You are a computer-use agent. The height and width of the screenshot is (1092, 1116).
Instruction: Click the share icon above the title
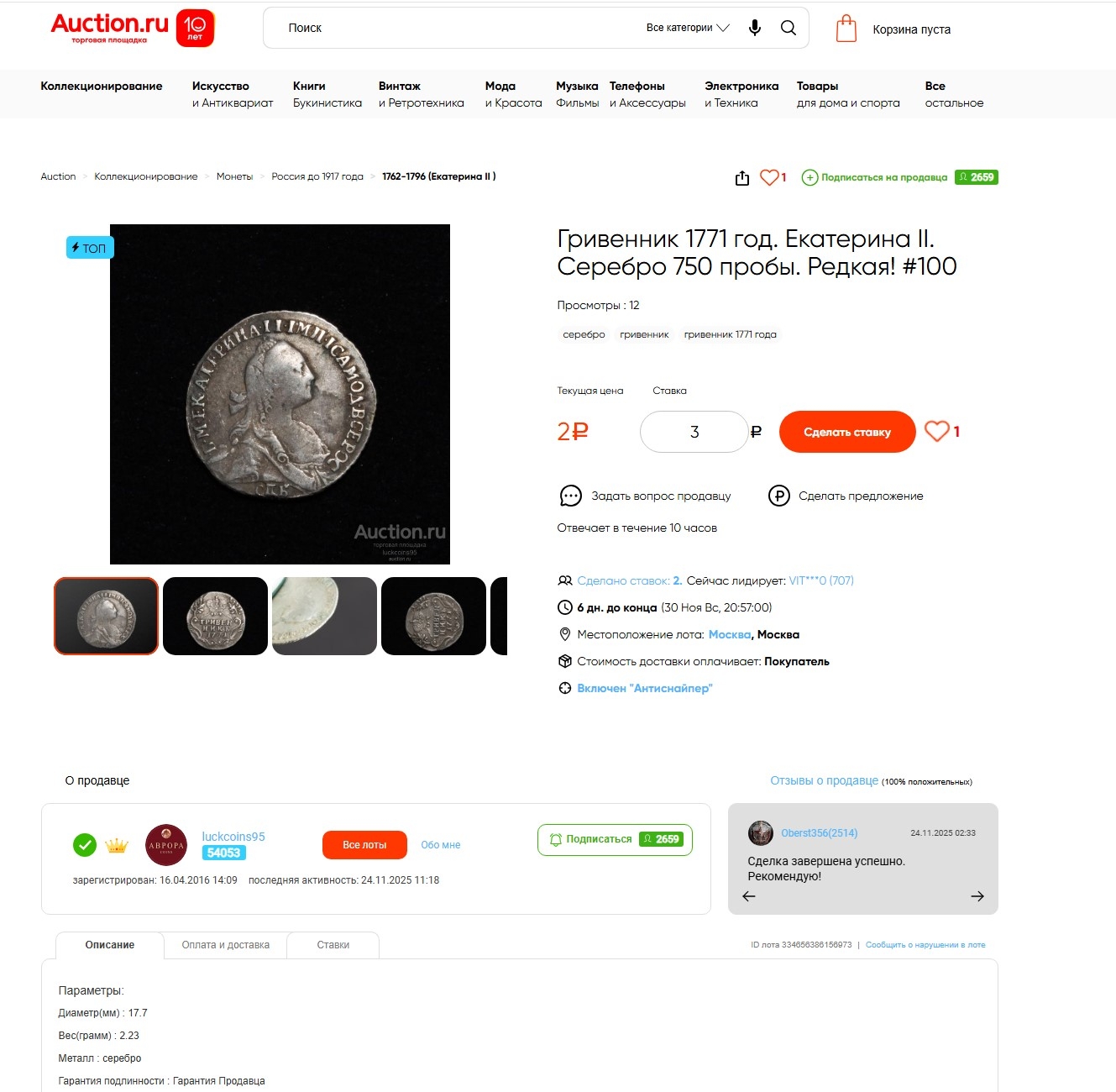742,178
